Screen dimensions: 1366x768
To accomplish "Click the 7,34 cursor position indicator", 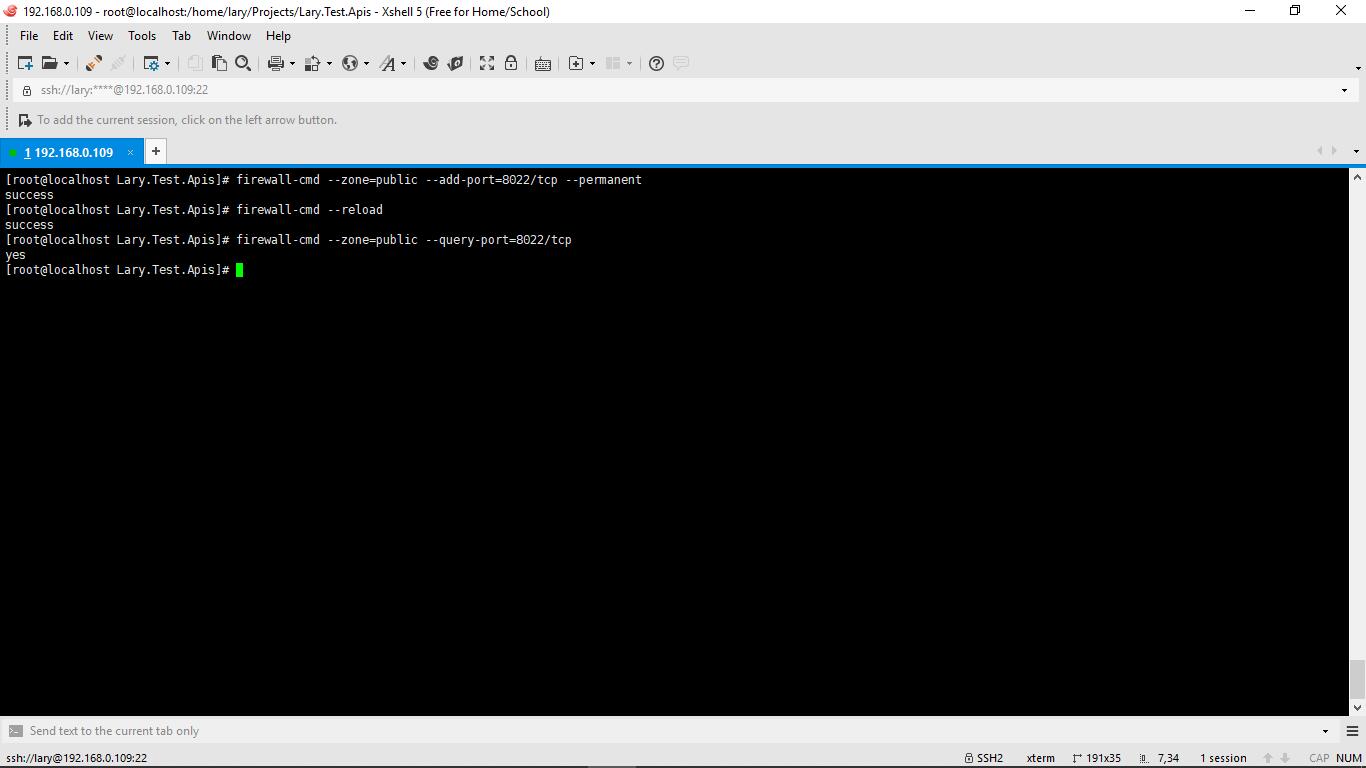I will pyautogui.click(x=1159, y=758).
